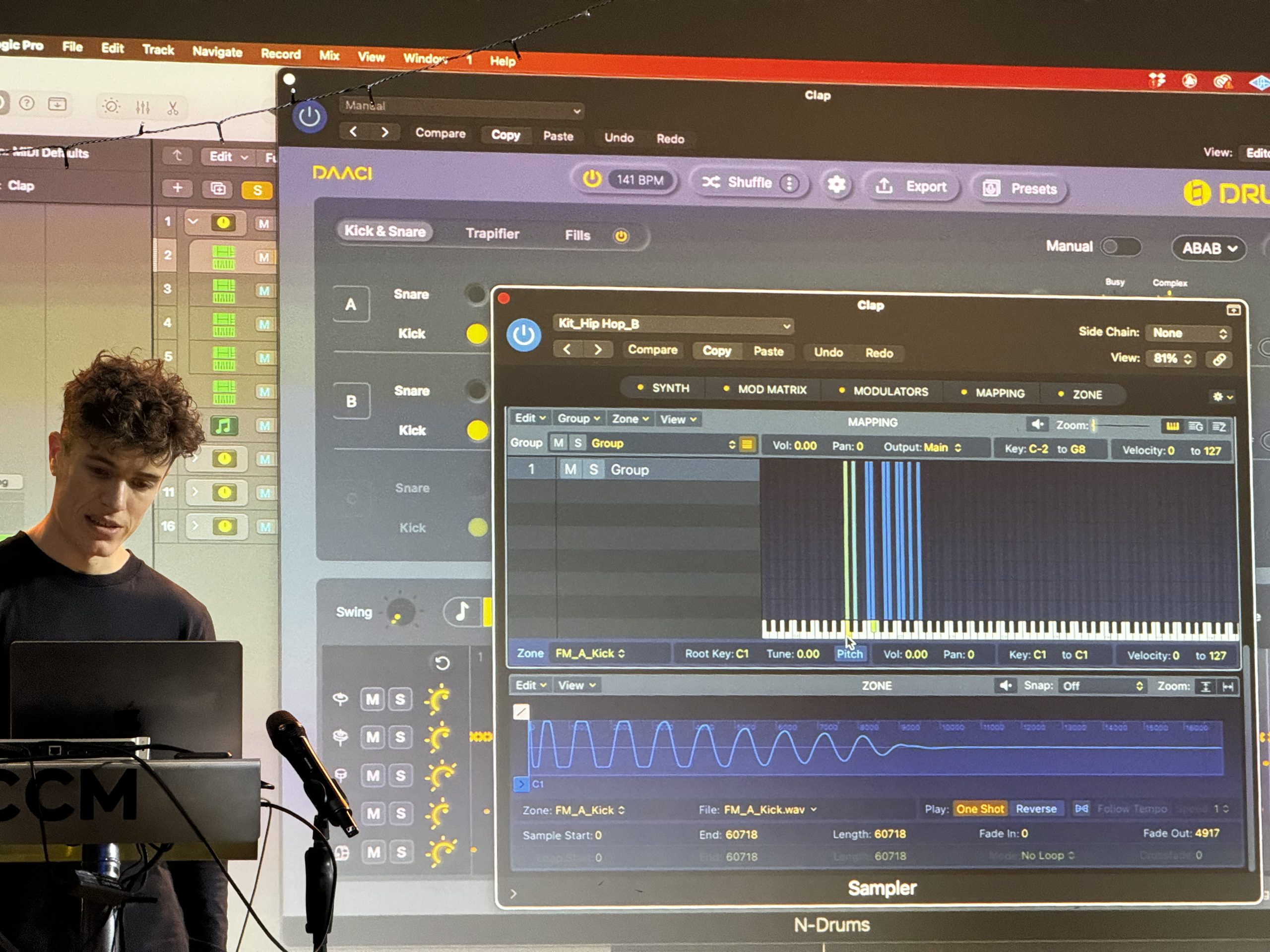Open DAACI settings via the gear icon
1270x952 pixels.
point(838,185)
